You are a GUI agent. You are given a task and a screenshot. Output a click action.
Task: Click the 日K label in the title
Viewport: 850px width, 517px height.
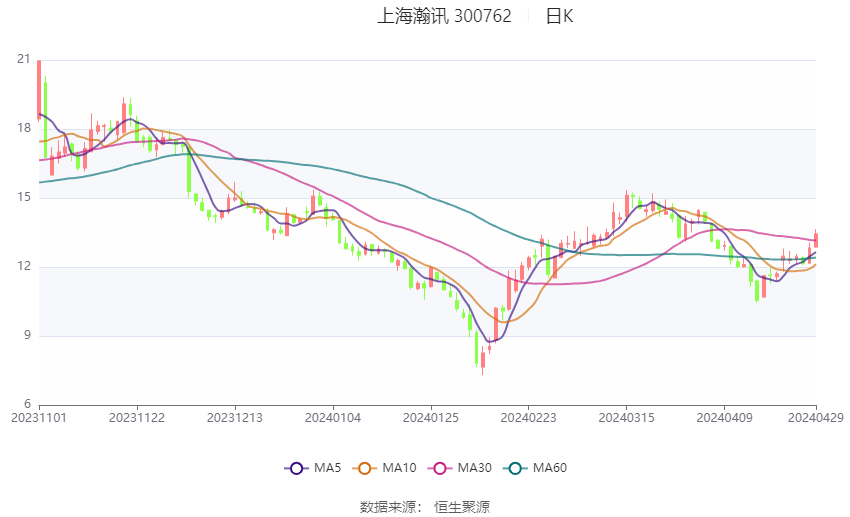click(x=559, y=16)
